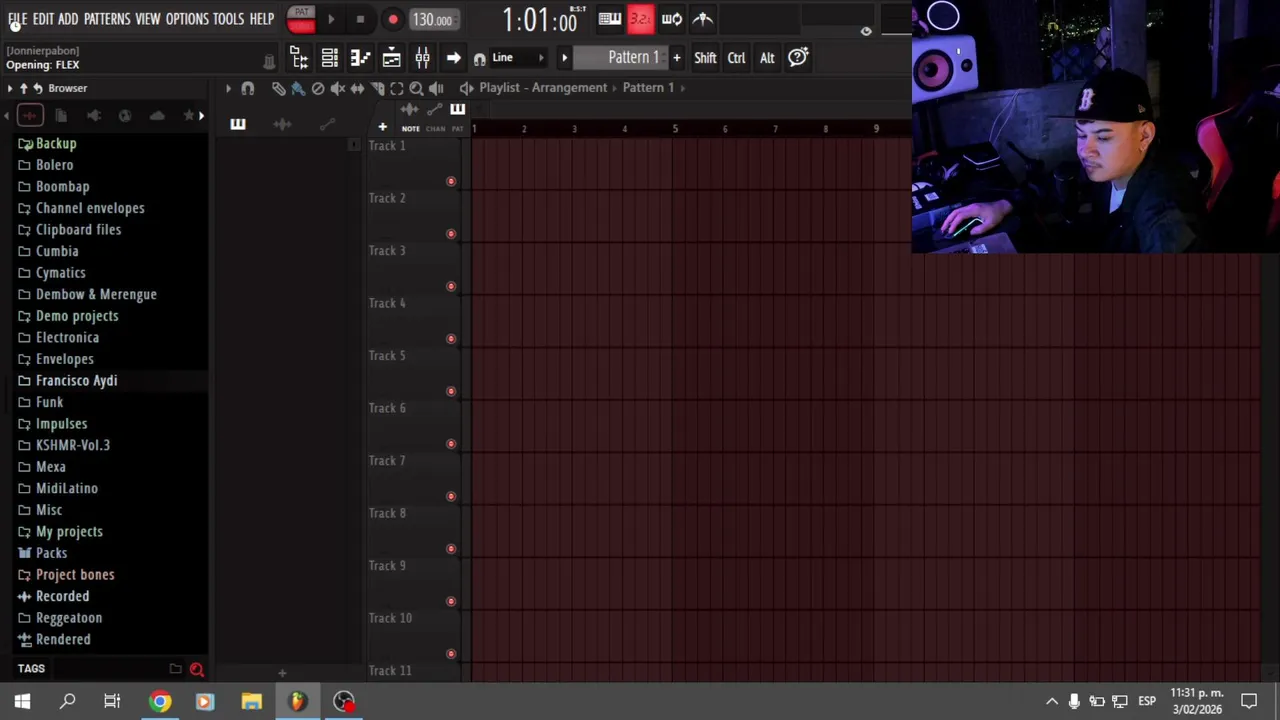Select the Zoom magnifier tool
The width and height of the screenshot is (1280, 720).
click(x=416, y=88)
